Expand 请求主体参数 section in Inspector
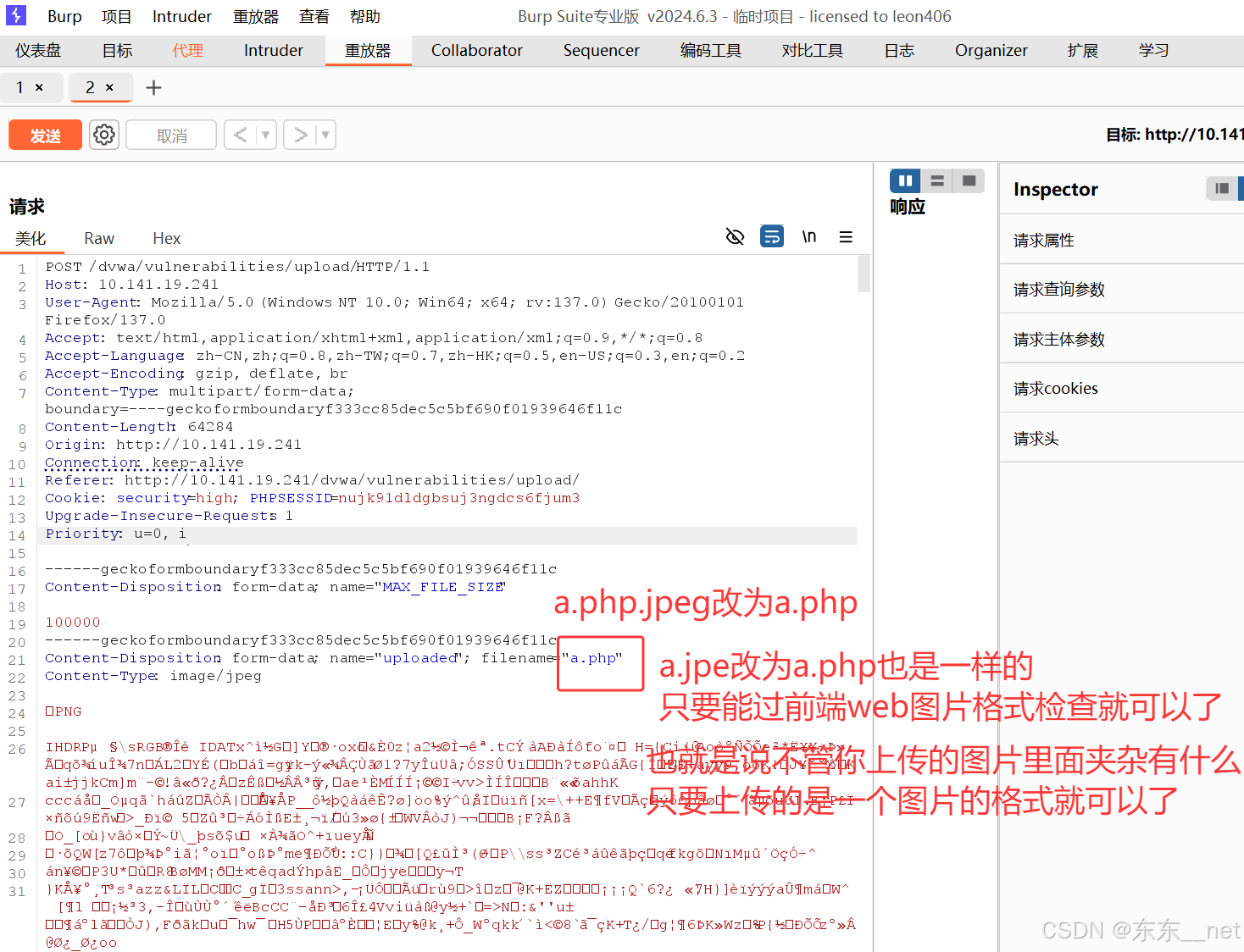Viewport: 1244px width, 952px height. click(x=1122, y=340)
